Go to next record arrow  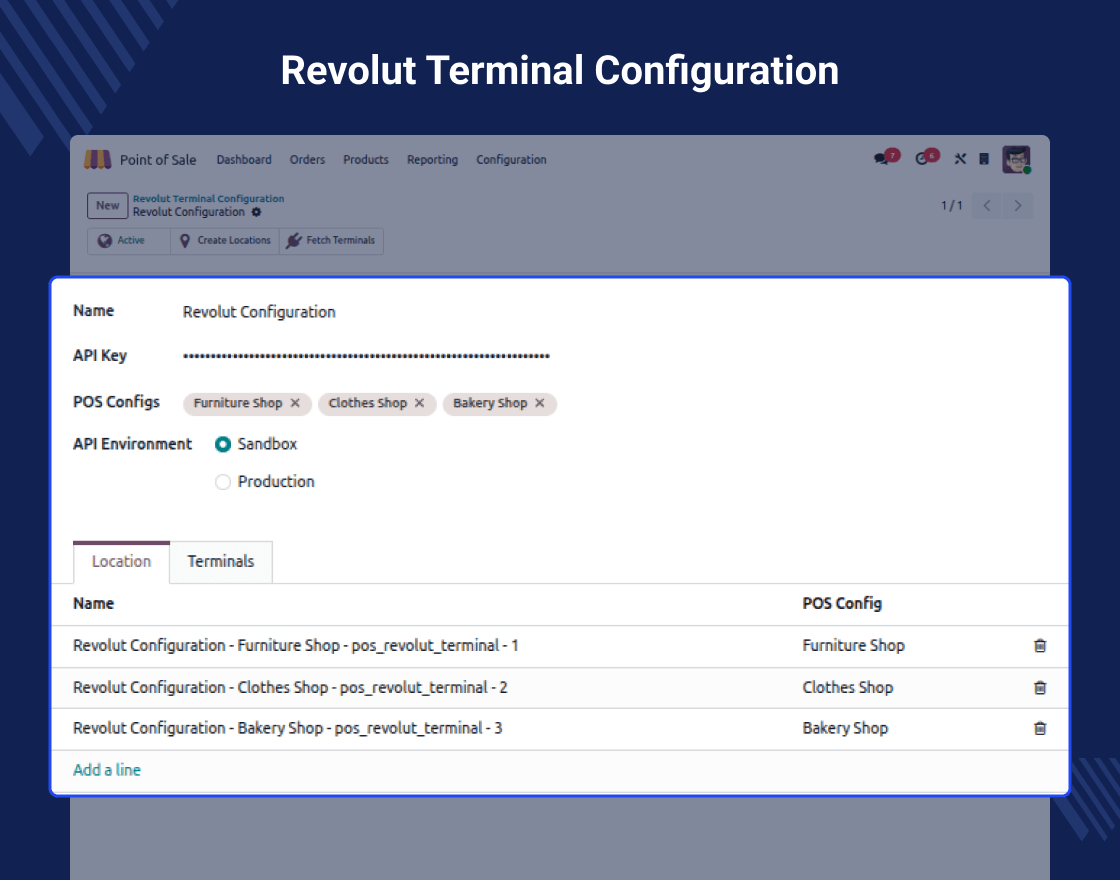pos(1018,206)
